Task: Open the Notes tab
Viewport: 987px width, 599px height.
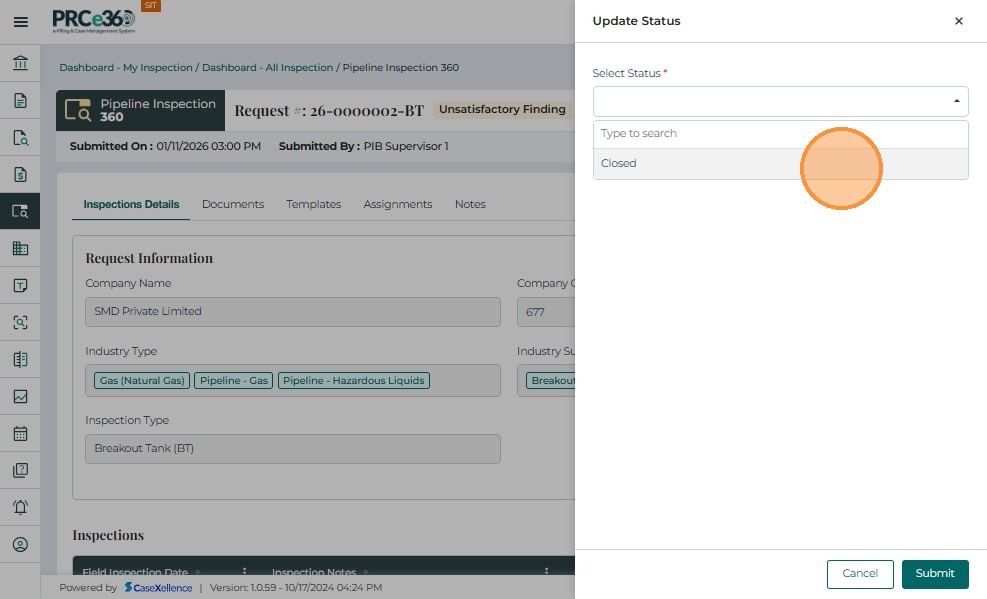Action: (x=470, y=204)
